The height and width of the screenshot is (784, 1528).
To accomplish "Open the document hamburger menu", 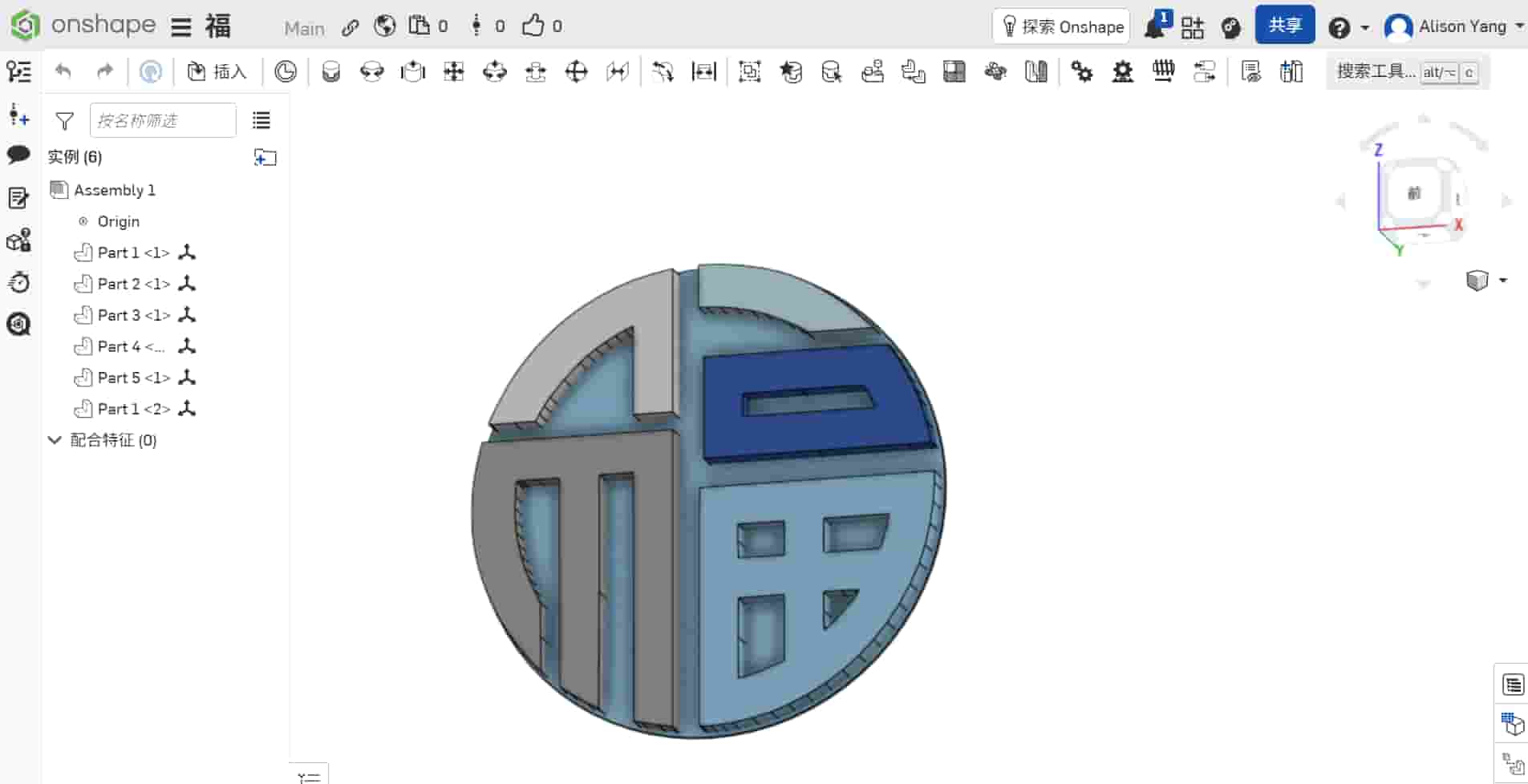I will [180, 26].
